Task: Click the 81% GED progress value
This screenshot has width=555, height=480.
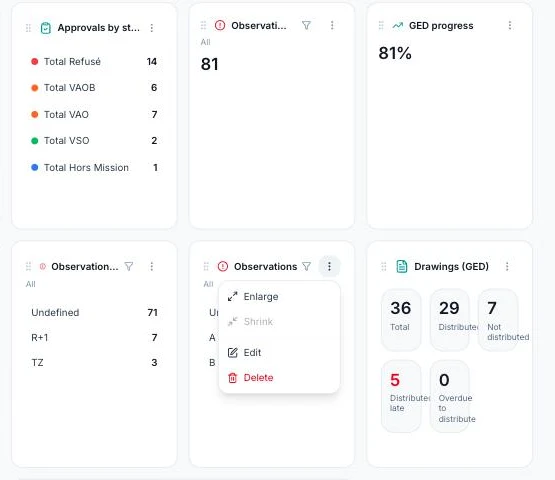Action: click(x=395, y=53)
